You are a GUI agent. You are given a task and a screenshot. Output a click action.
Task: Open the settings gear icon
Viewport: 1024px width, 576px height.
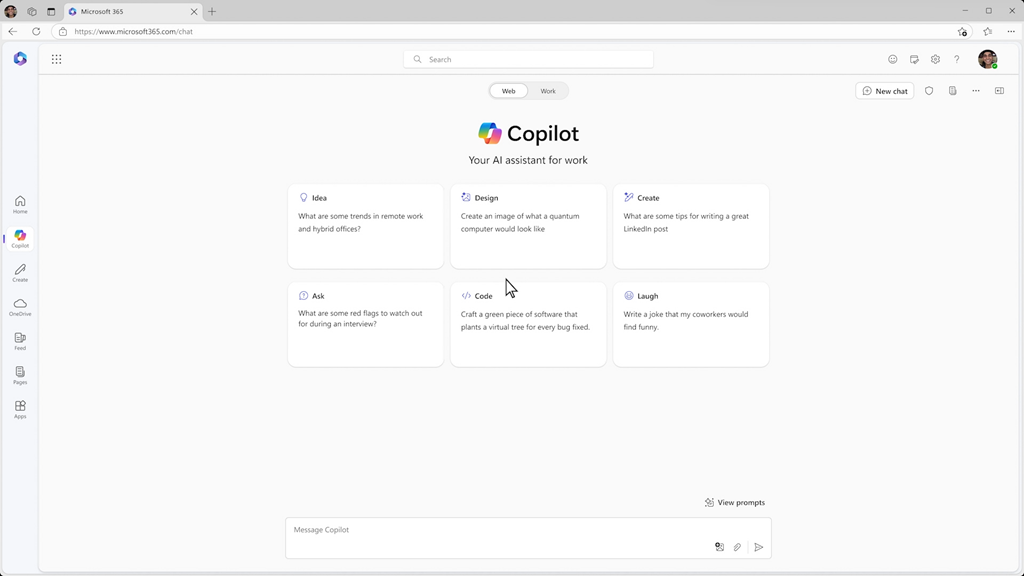point(935,59)
